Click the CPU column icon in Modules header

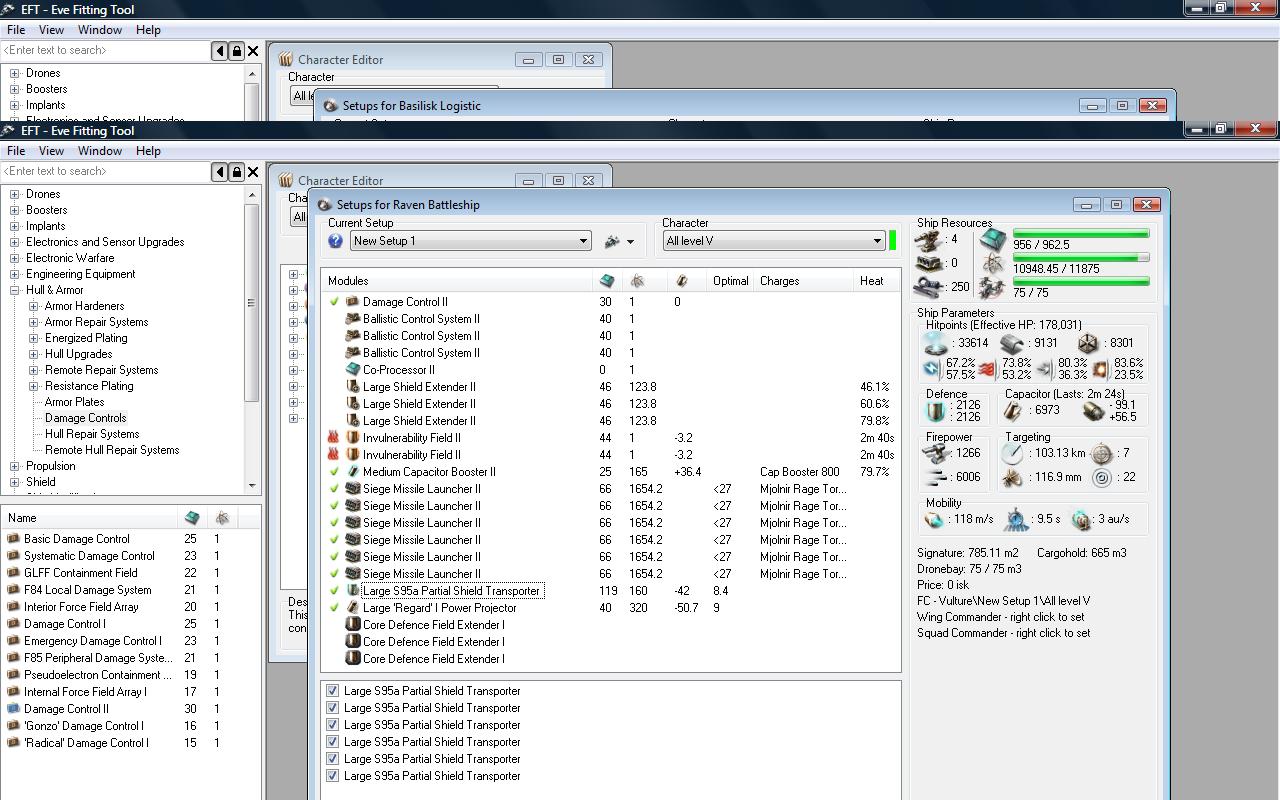coord(607,281)
